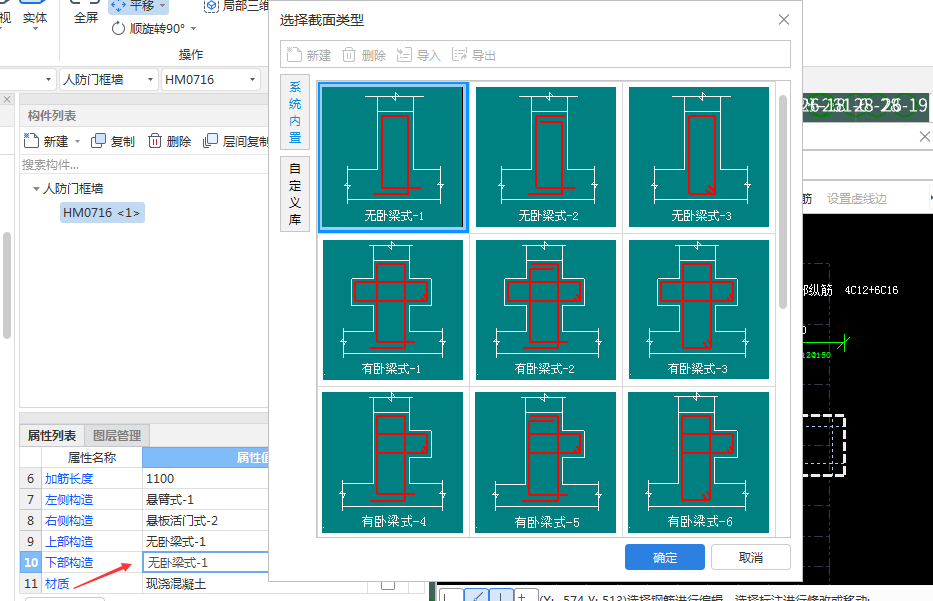Click the dialog thumbnail list scrollbar
The height and width of the screenshot is (601, 933).
point(783,202)
